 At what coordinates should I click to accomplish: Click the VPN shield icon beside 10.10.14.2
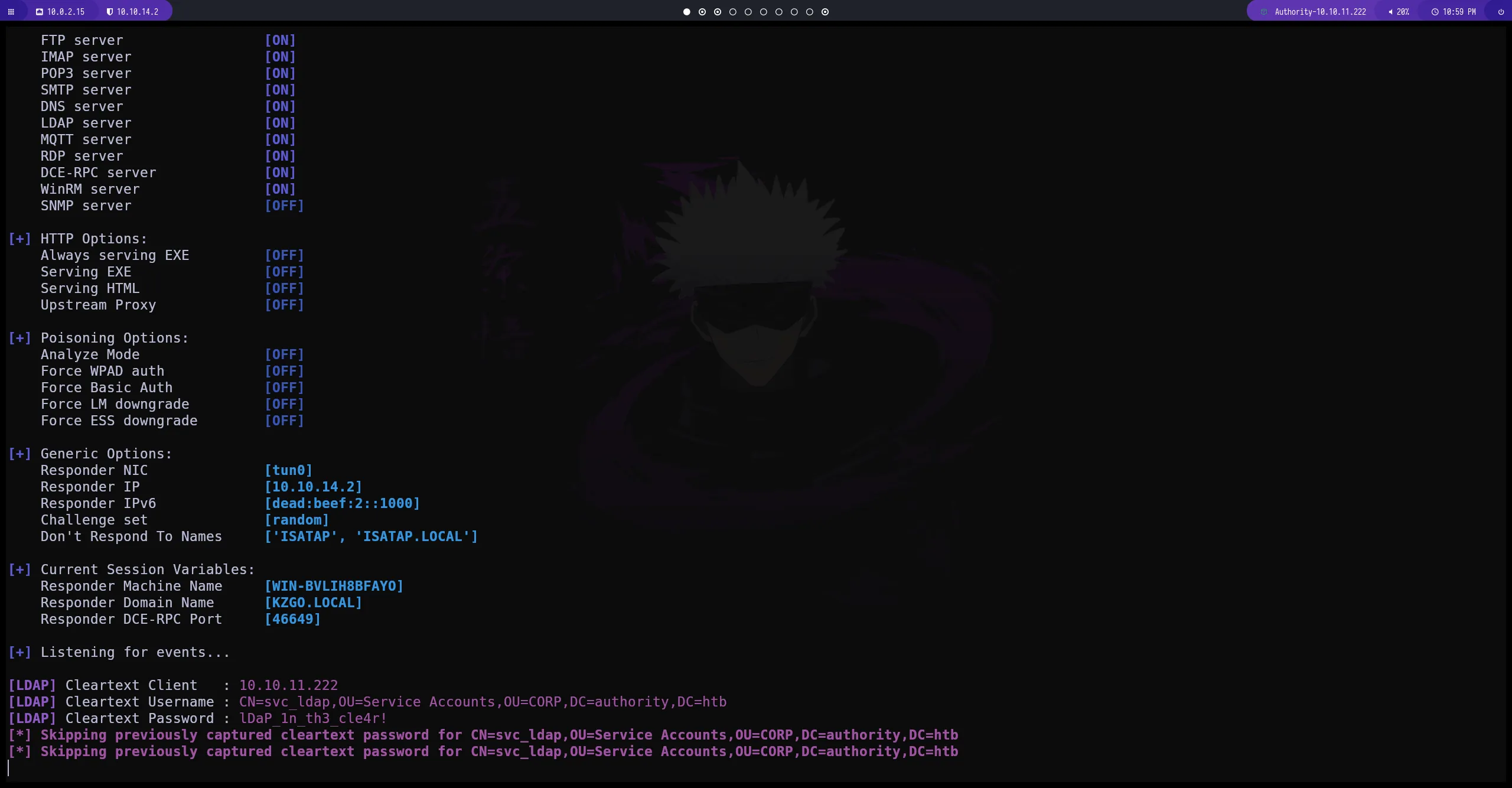[109, 12]
